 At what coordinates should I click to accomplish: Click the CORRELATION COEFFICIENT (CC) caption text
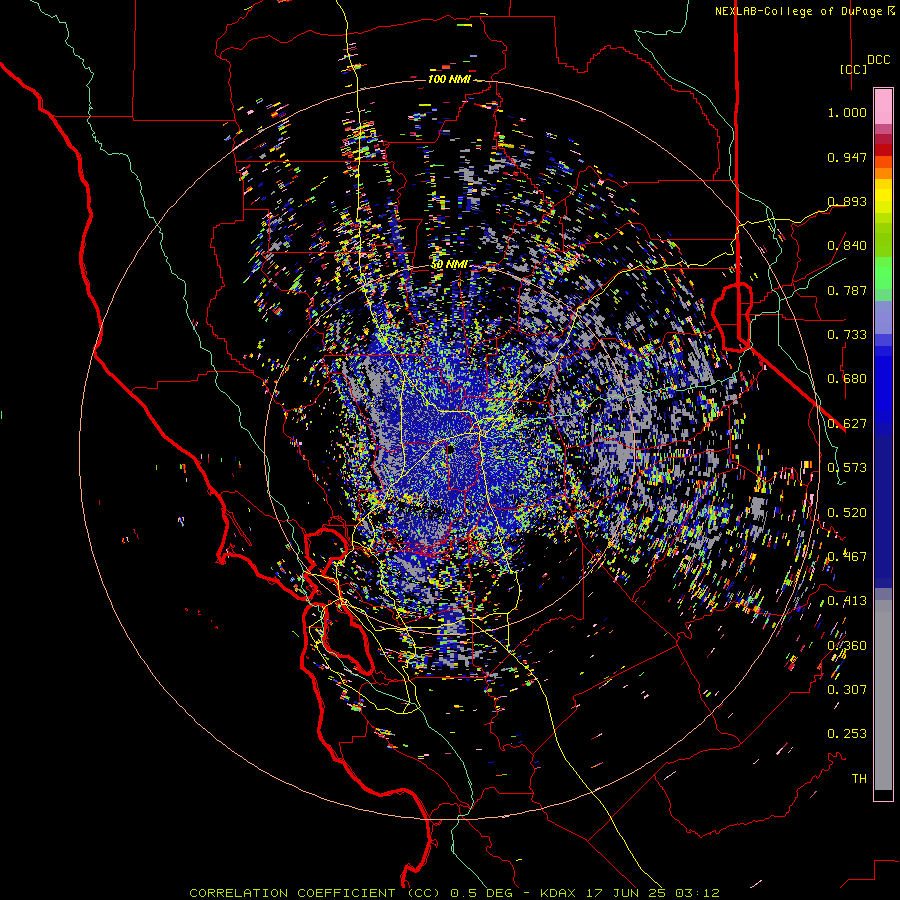(315, 893)
